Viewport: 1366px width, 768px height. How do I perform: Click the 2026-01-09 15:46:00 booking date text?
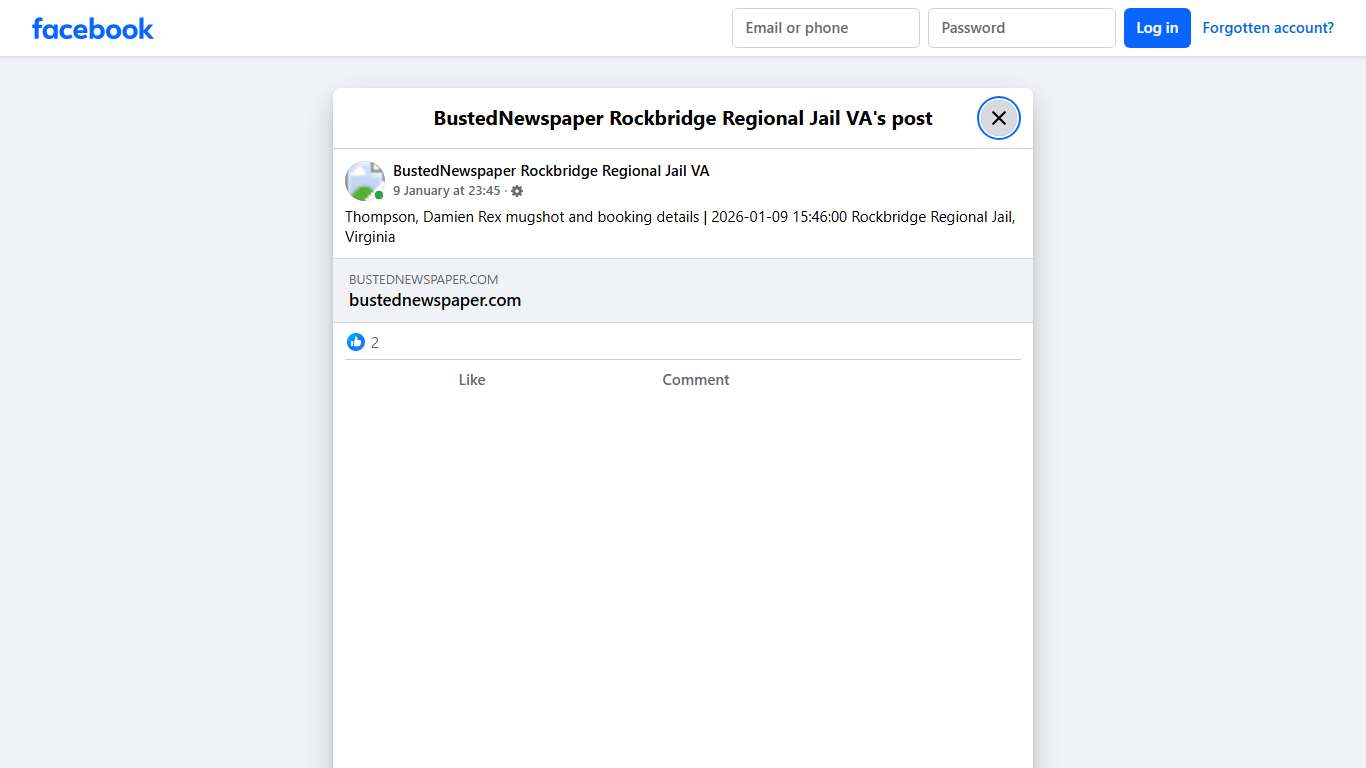pos(779,217)
